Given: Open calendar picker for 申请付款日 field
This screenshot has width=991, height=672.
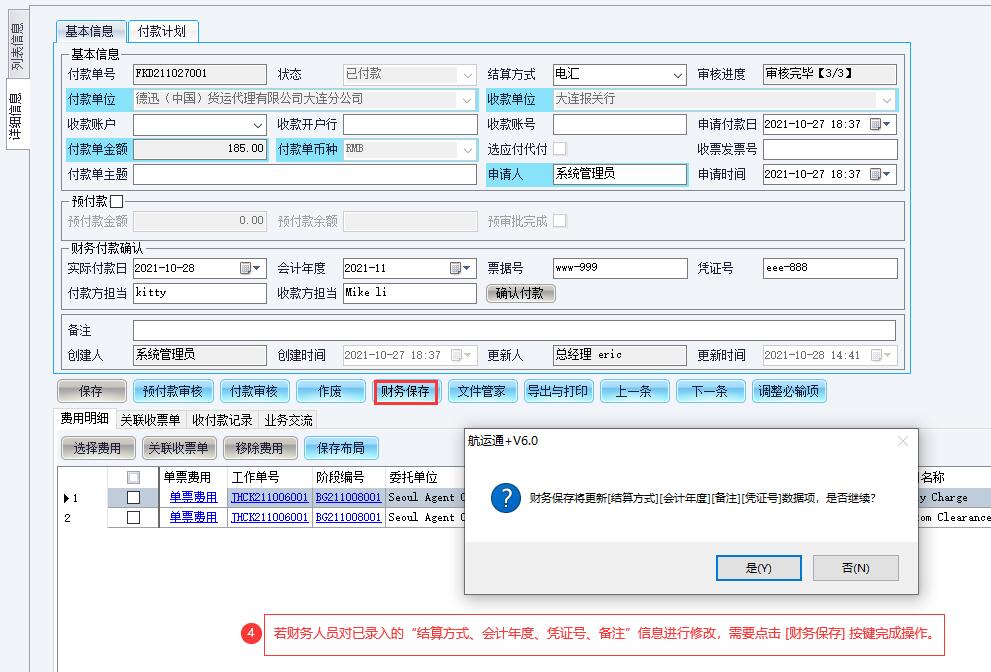Looking at the screenshot, I should [876, 125].
